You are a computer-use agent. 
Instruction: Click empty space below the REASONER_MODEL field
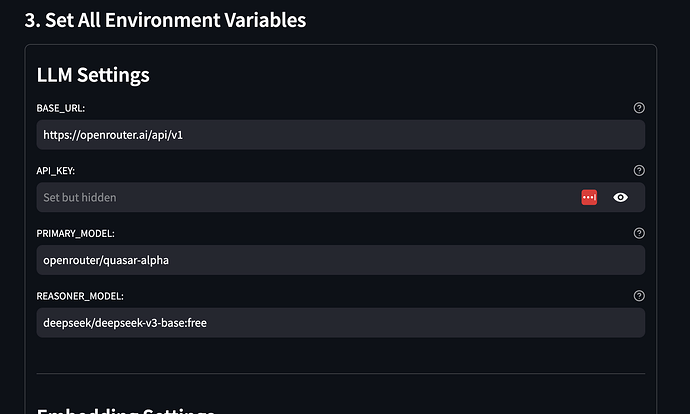[x=341, y=355]
